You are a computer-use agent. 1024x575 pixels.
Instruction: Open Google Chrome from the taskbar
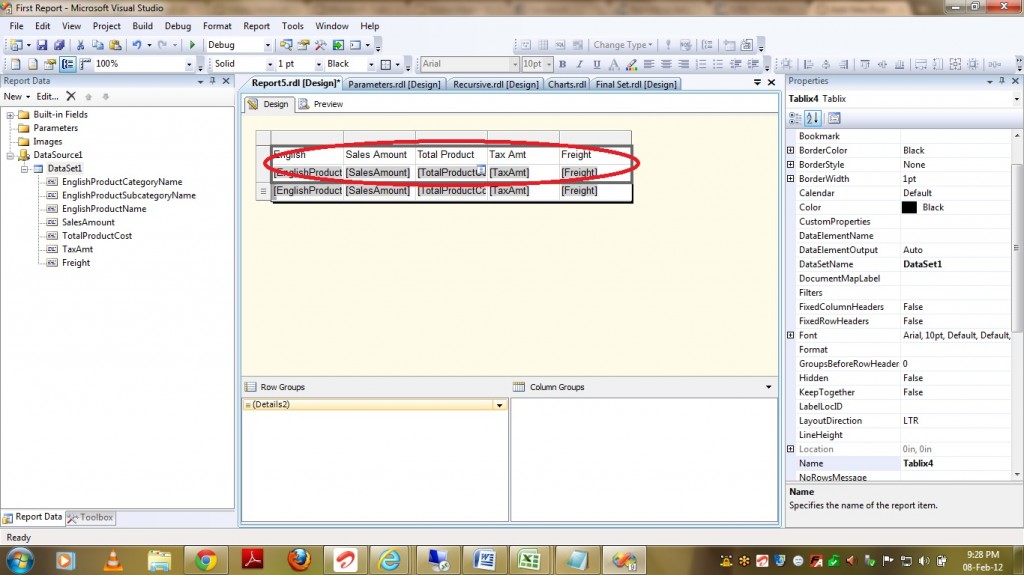pos(206,559)
